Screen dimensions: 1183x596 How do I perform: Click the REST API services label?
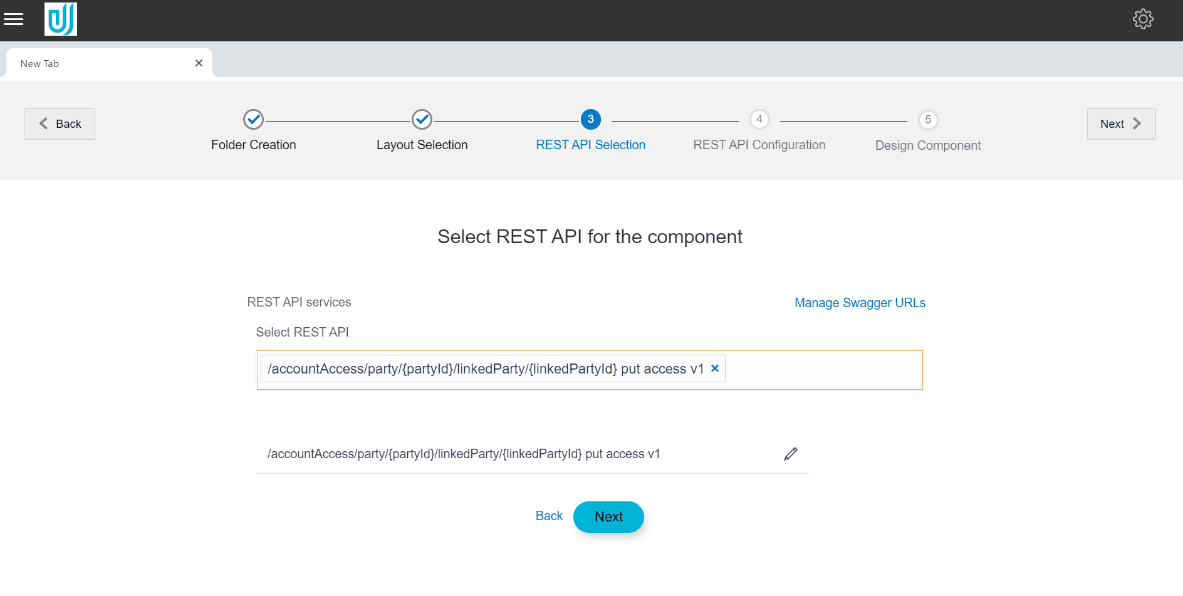coord(299,302)
